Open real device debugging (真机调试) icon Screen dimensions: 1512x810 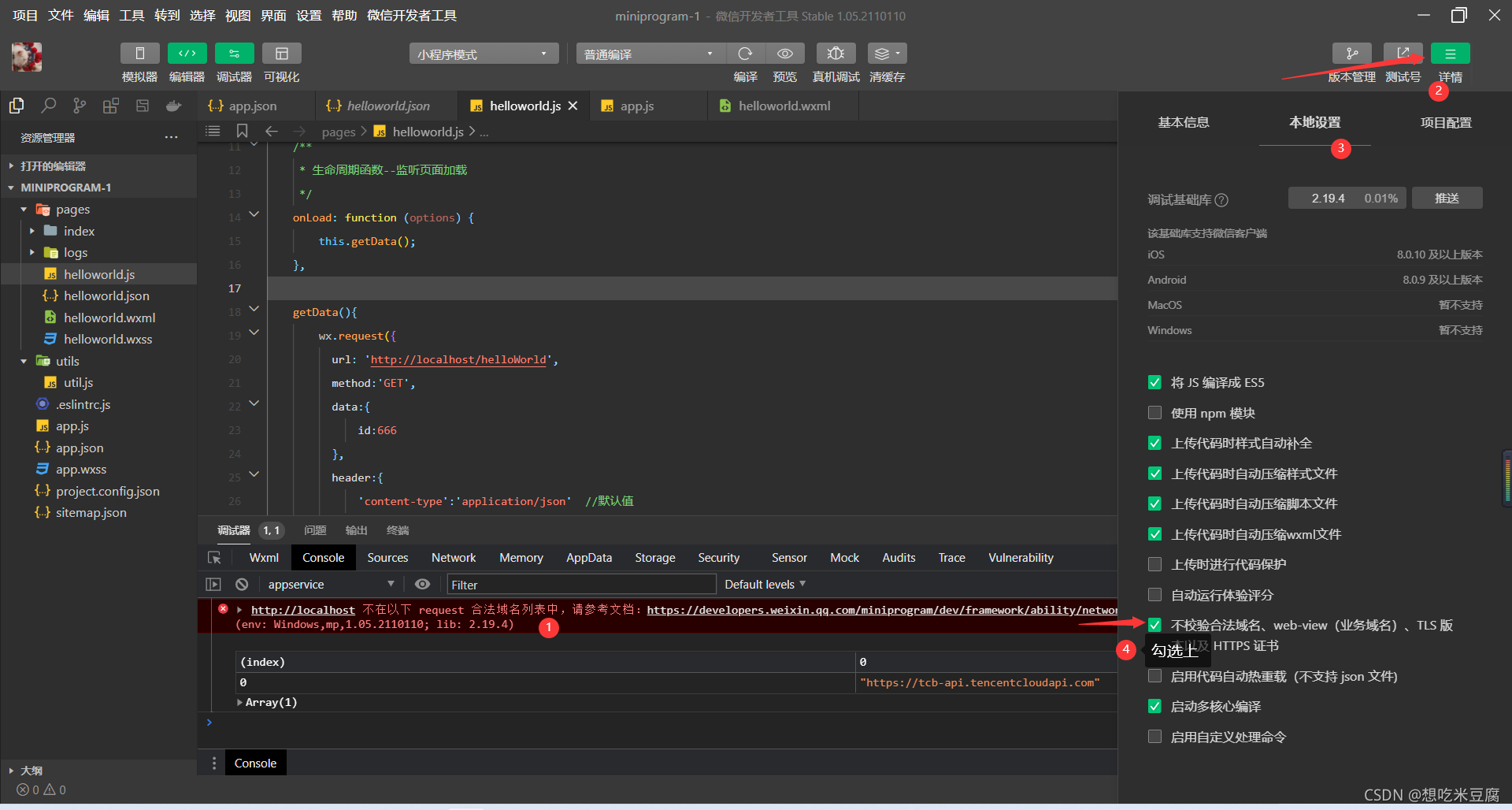tap(836, 54)
